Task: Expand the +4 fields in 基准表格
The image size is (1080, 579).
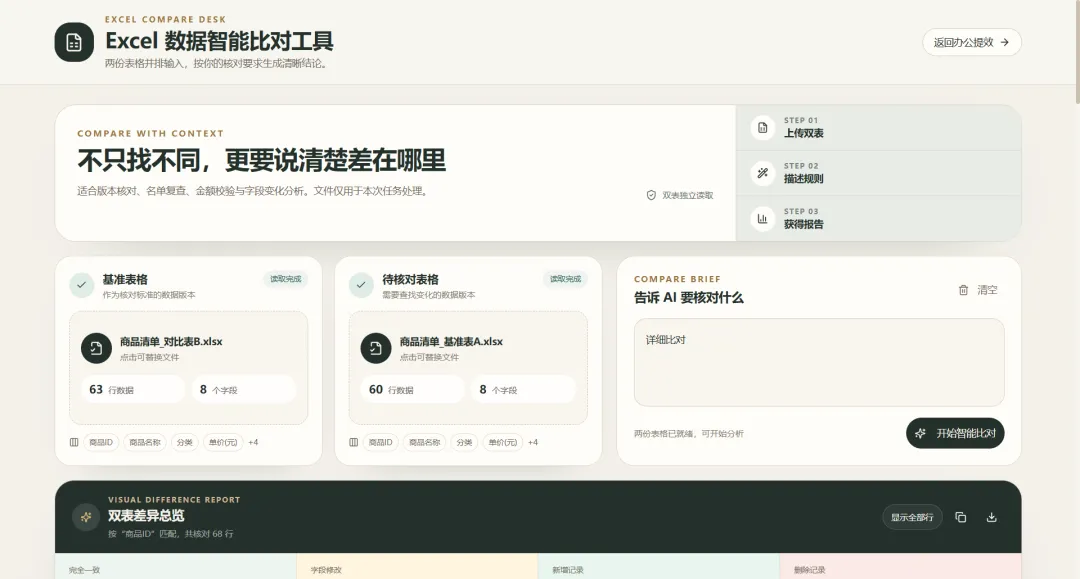Action: click(253, 442)
